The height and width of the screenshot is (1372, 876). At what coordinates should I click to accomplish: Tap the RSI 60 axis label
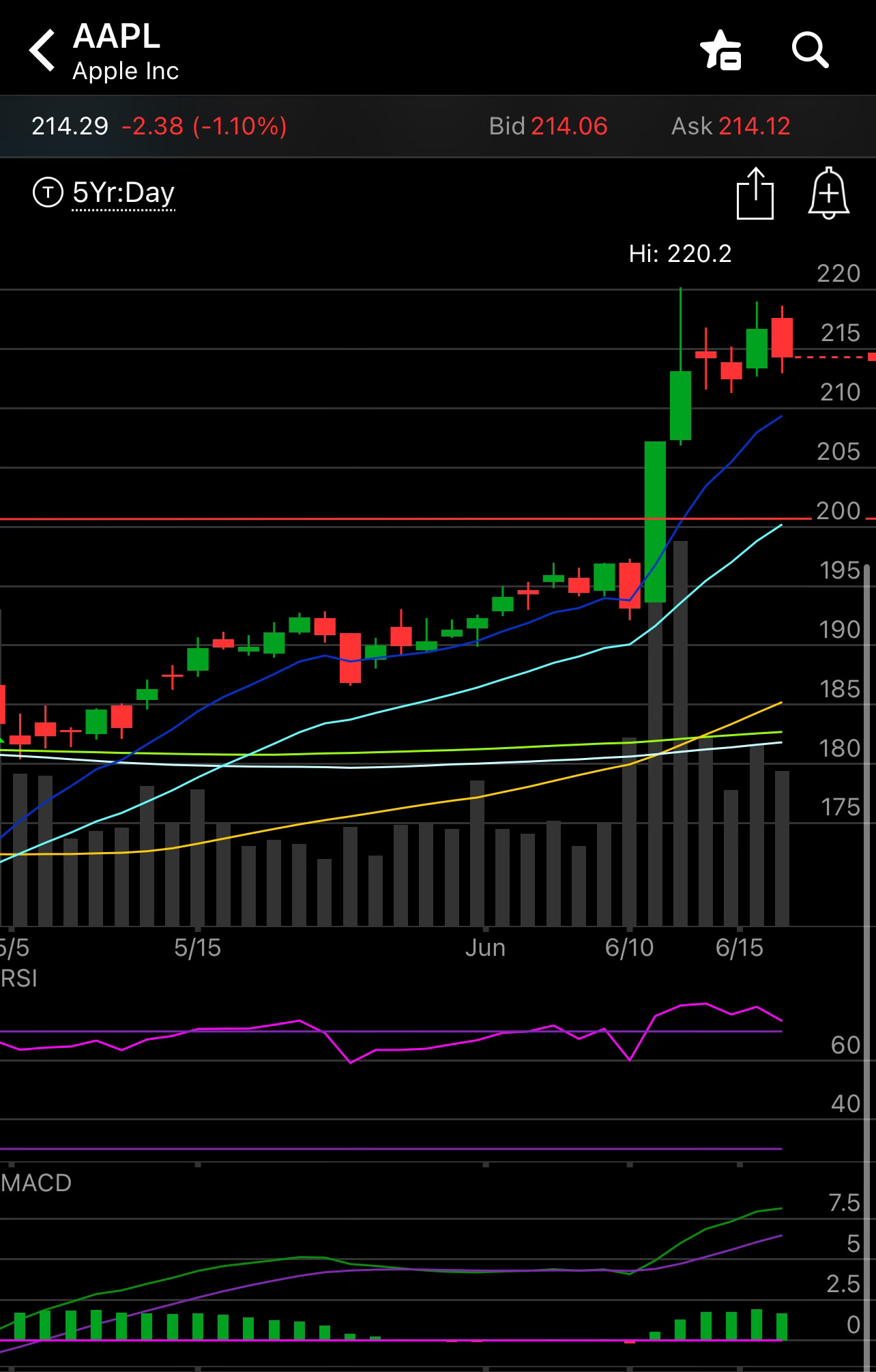pos(845,1045)
